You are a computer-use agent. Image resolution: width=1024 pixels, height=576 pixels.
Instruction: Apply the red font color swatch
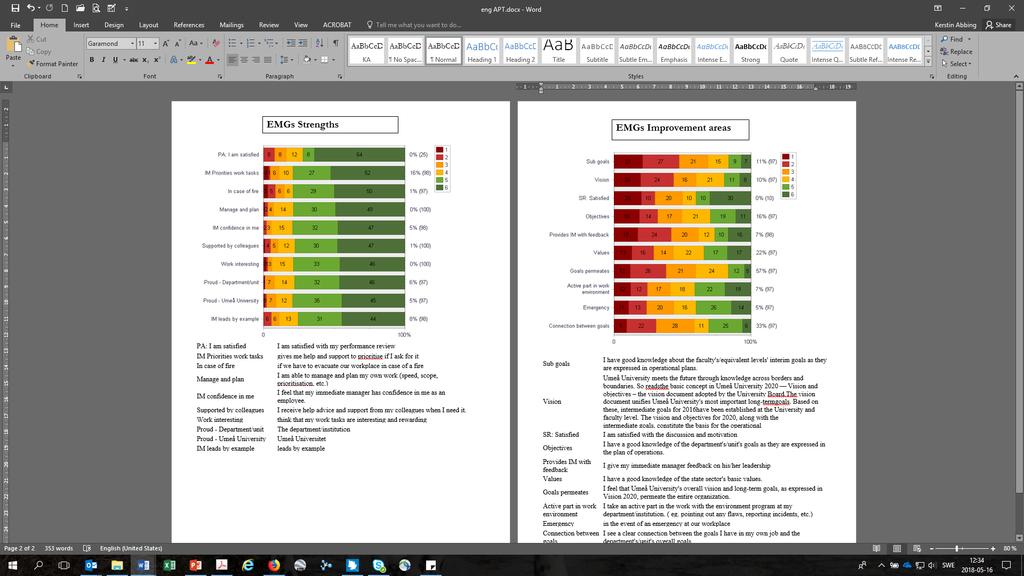pyautogui.click(x=209, y=60)
